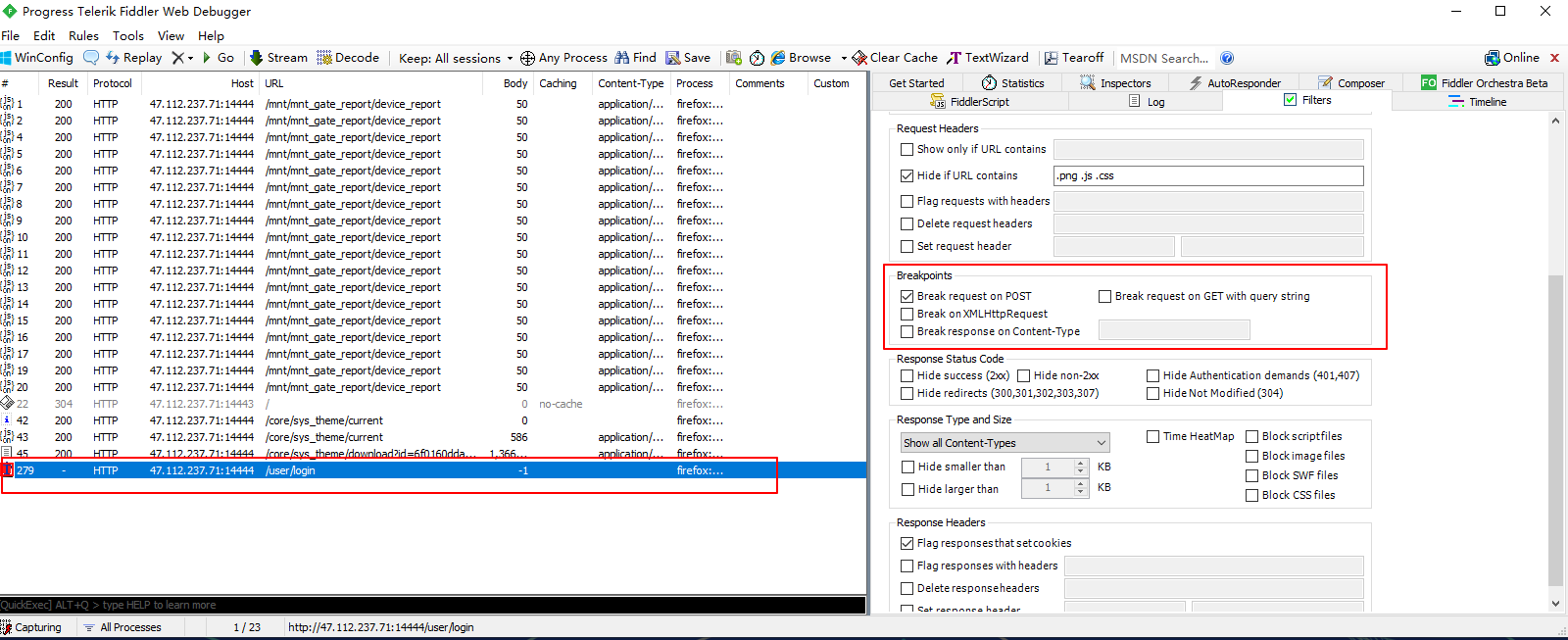Decrease Hide larger than KB value
This screenshot has height=640, width=1568.
[x=1080, y=492]
